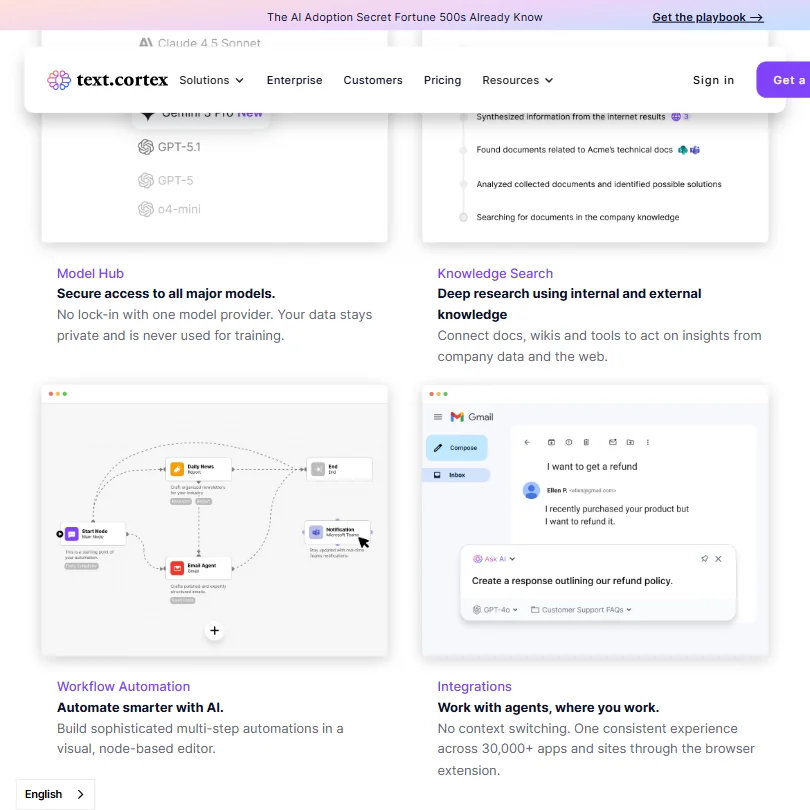Select the GPT-5.1 model entry
The width and height of the screenshot is (810, 810).
[x=169, y=147]
